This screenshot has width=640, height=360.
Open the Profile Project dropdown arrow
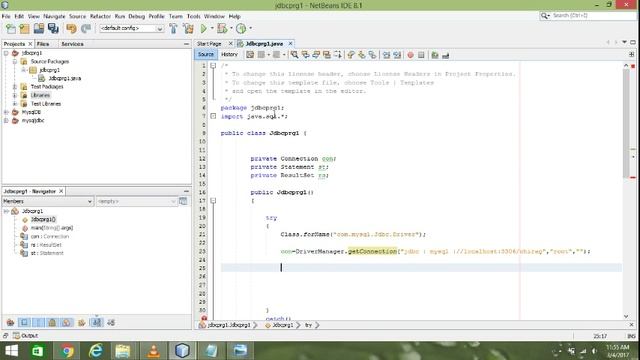point(250,28)
